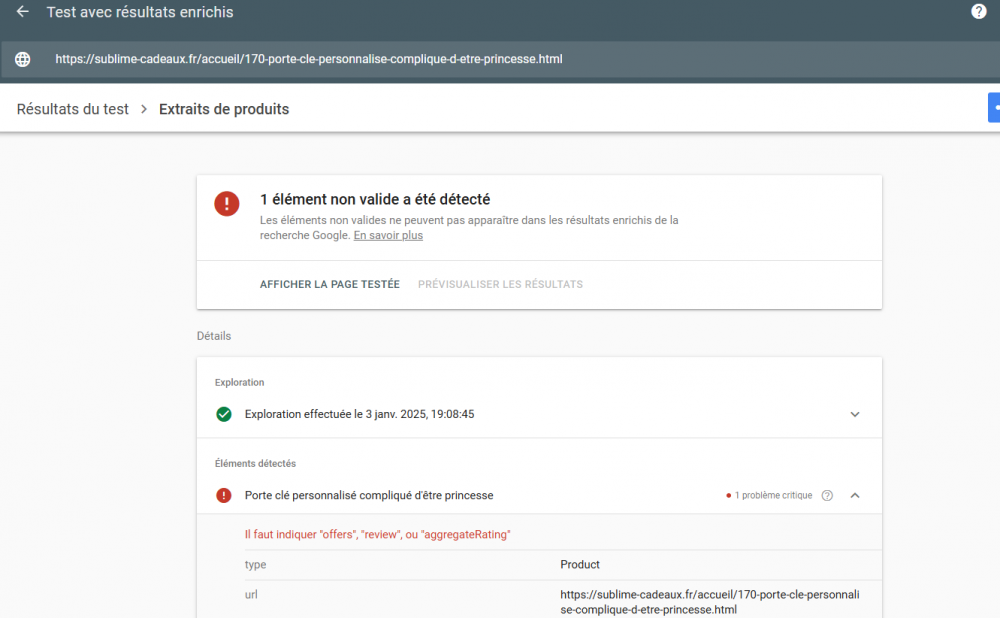Go to Résultats du test breadcrumb

pos(73,109)
